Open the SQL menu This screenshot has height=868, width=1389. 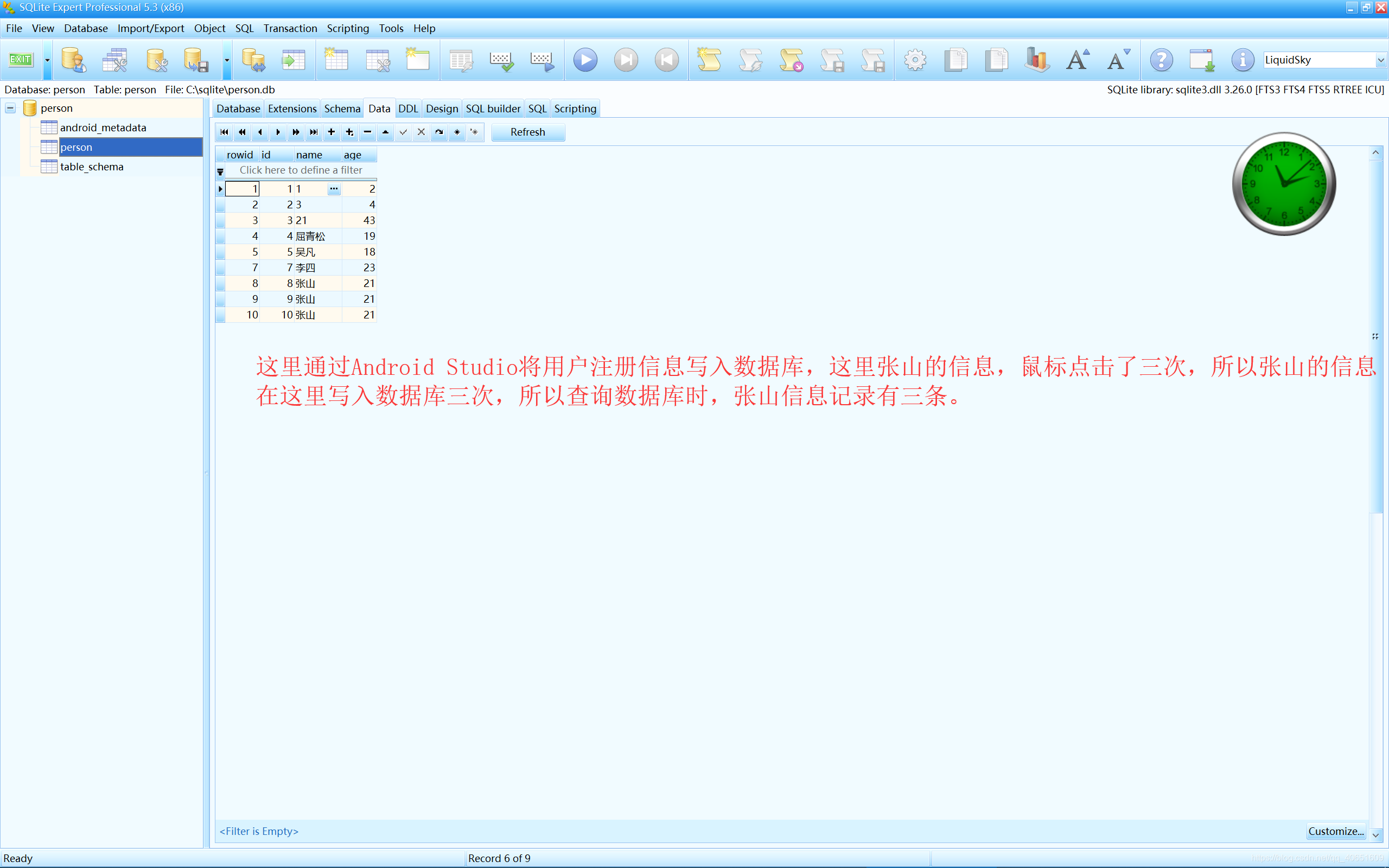(x=244, y=28)
